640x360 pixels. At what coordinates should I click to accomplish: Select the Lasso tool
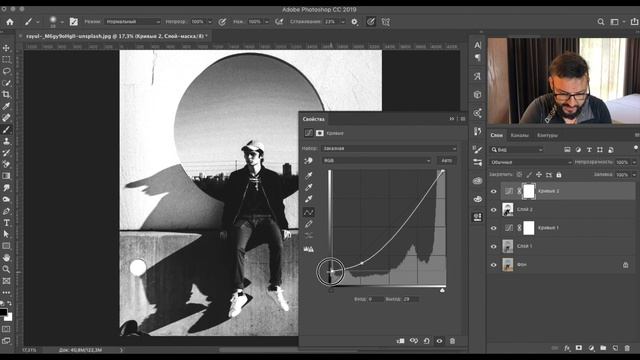(x=6, y=71)
